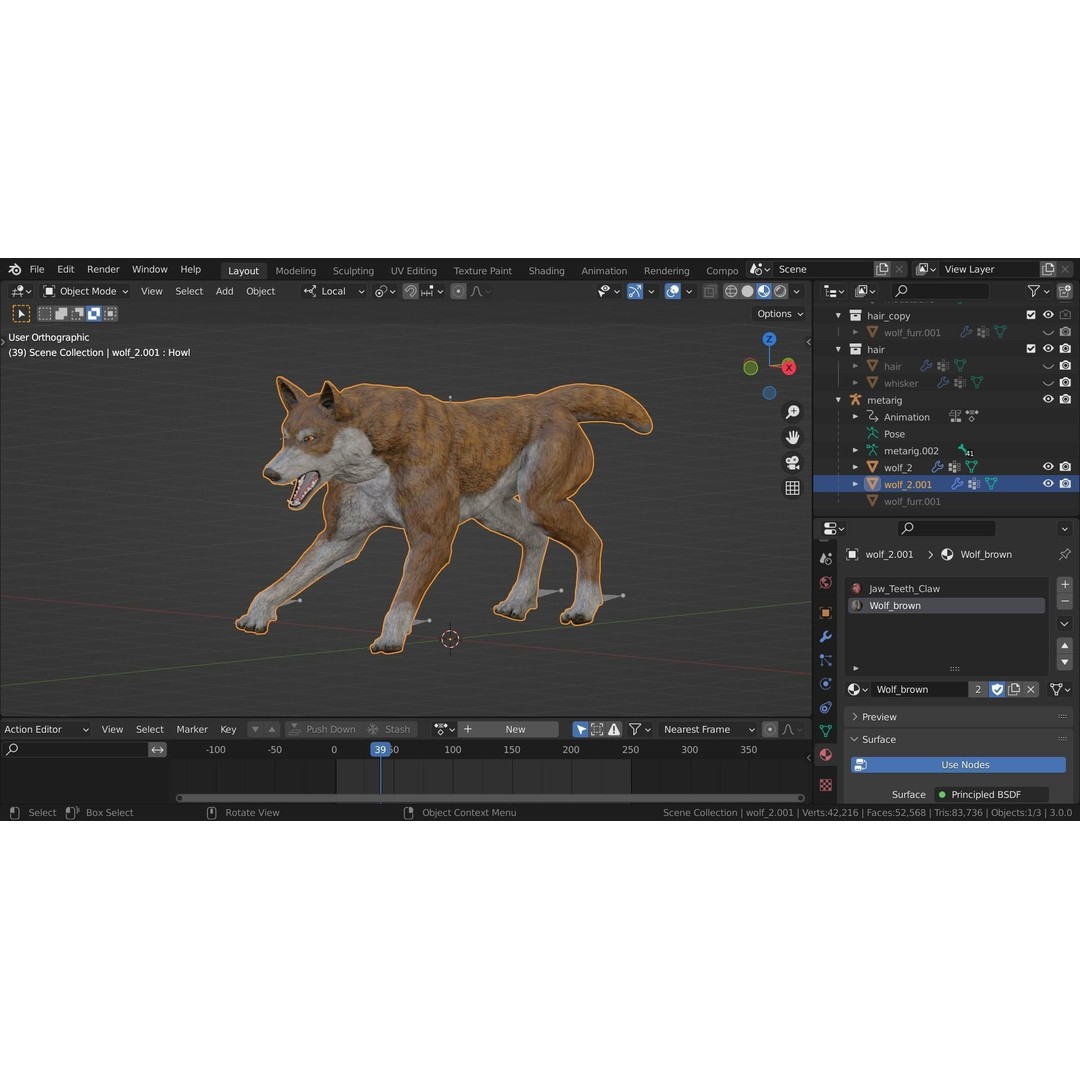Click blue Z axis gizmo ball

(769, 339)
